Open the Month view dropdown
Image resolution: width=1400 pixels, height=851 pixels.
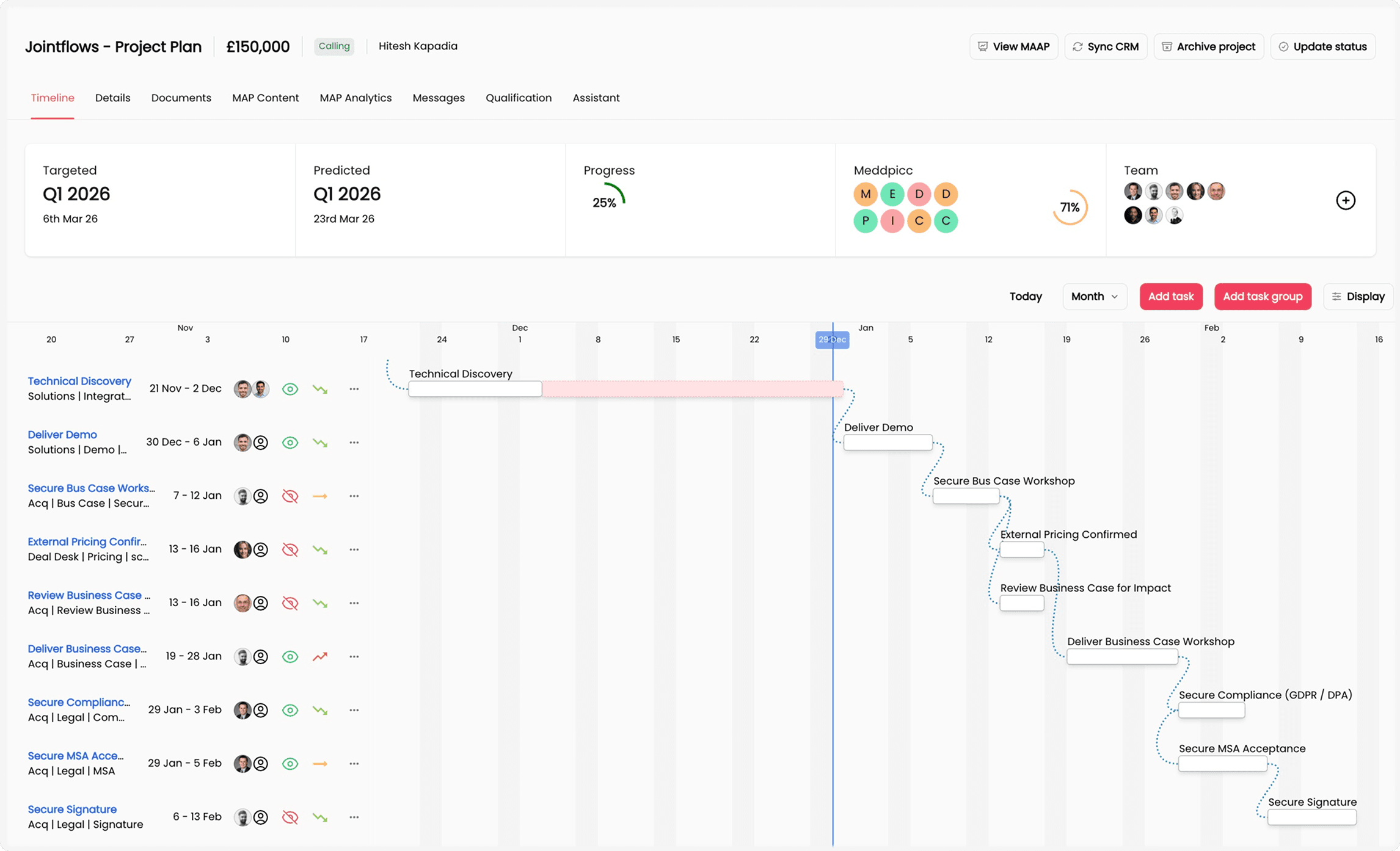1094,297
